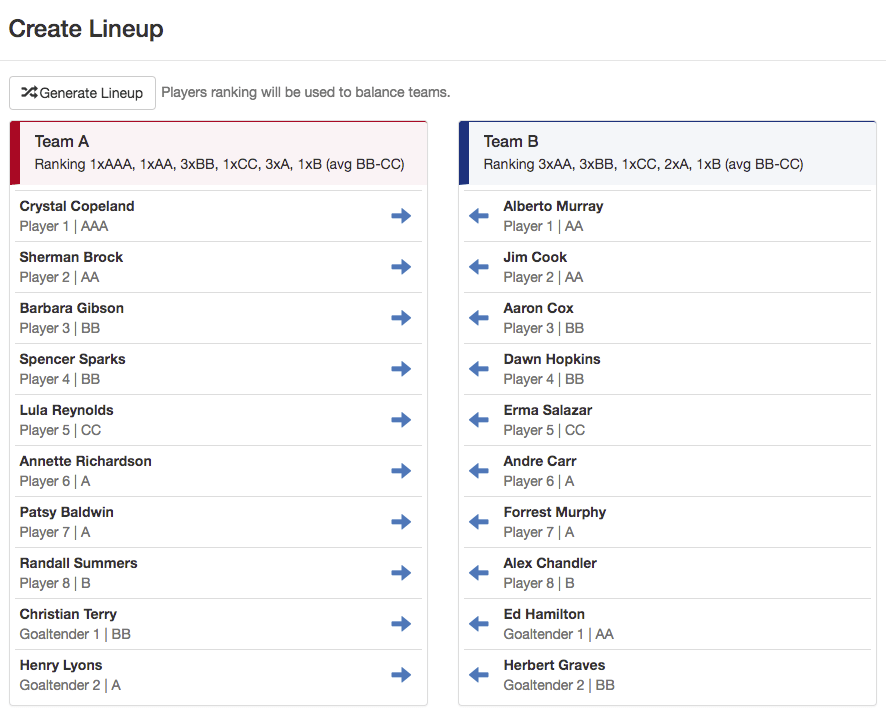886x718 pixels.
Task: Select the Team B header panel
Action: tap(667, 153)
